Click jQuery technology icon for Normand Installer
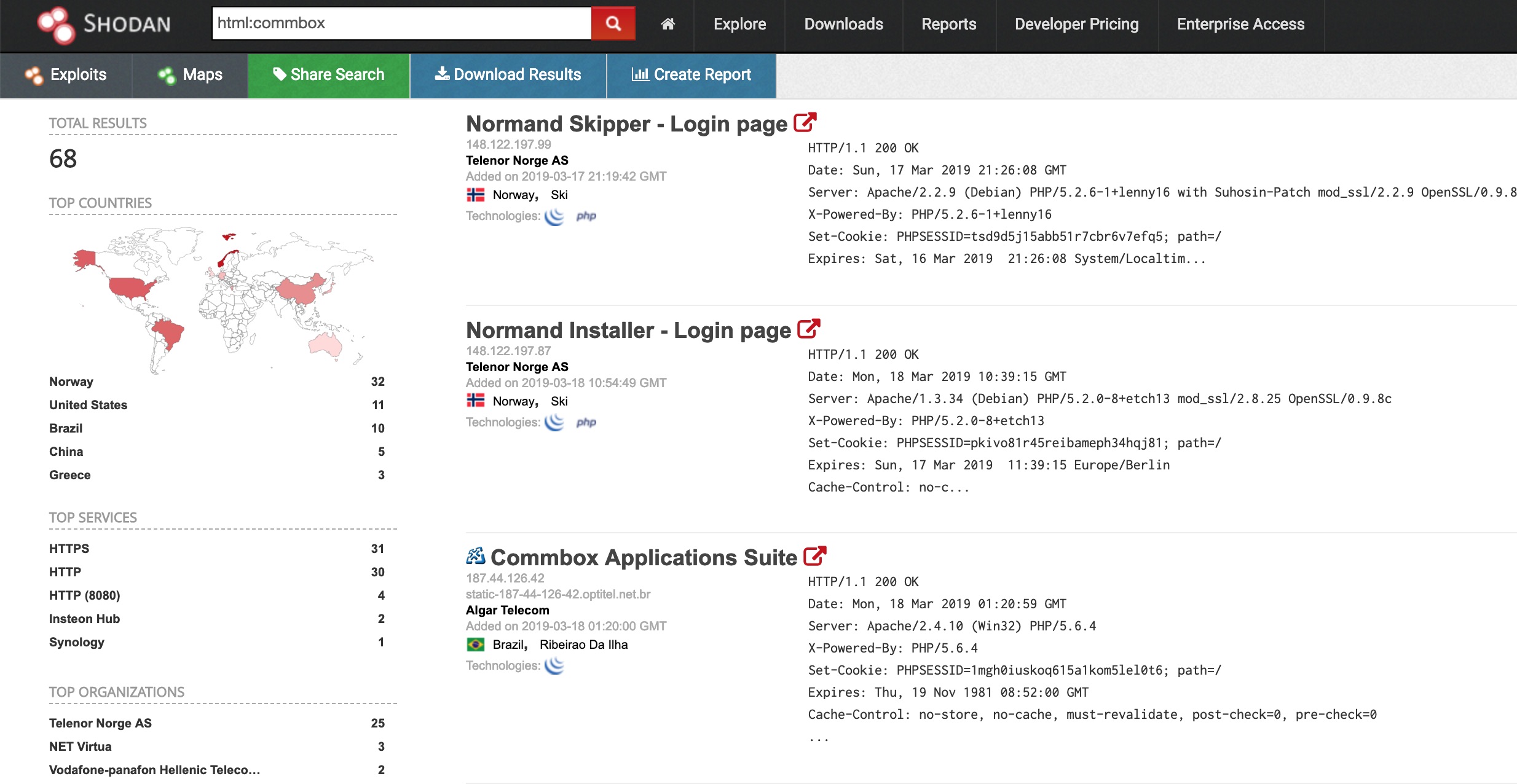This screenshot has height=784, width=1517. tap(554, 423)
